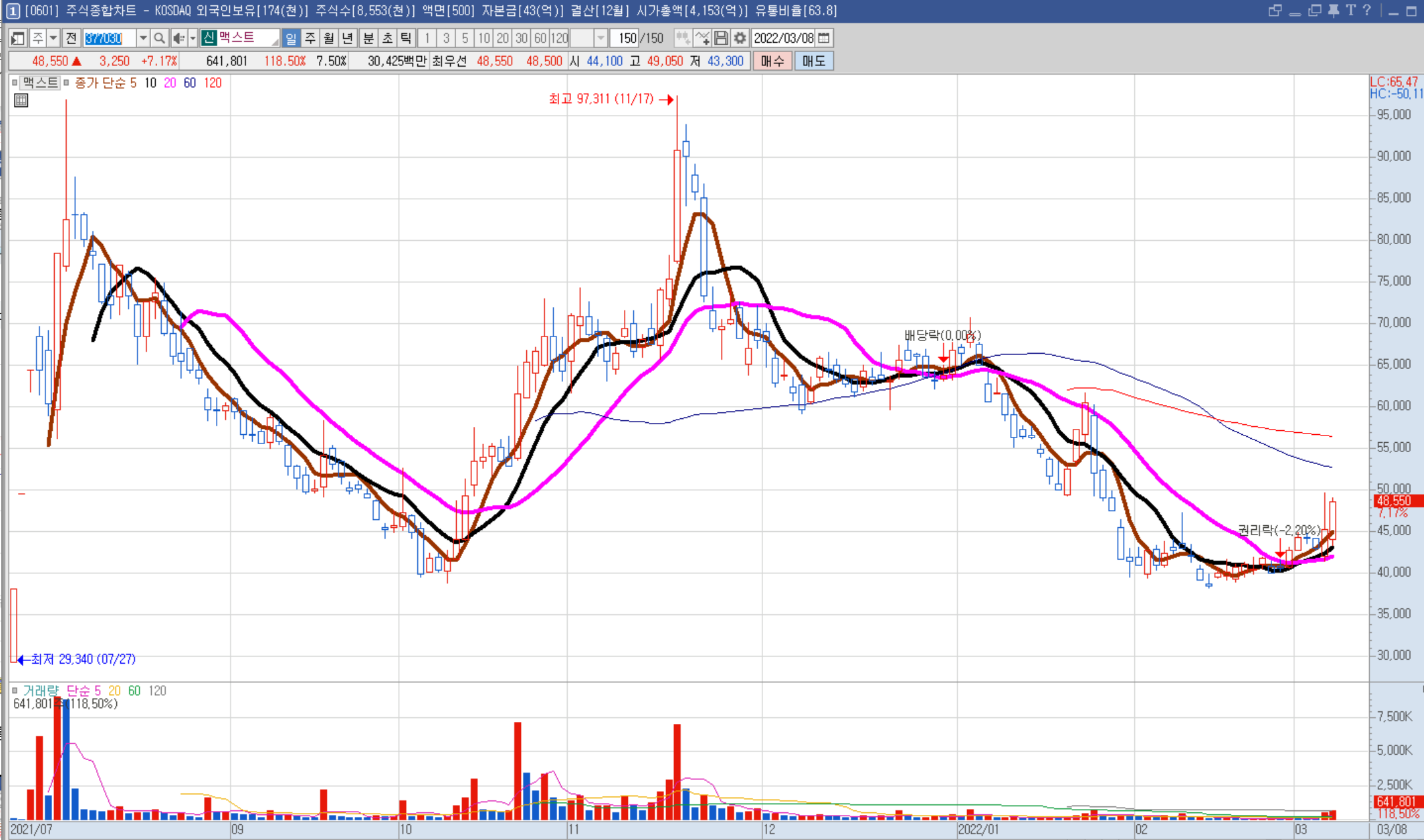Select the stock code input field
The height and width of the screenshot is (840, 1424).
click(x=109, y=38)
